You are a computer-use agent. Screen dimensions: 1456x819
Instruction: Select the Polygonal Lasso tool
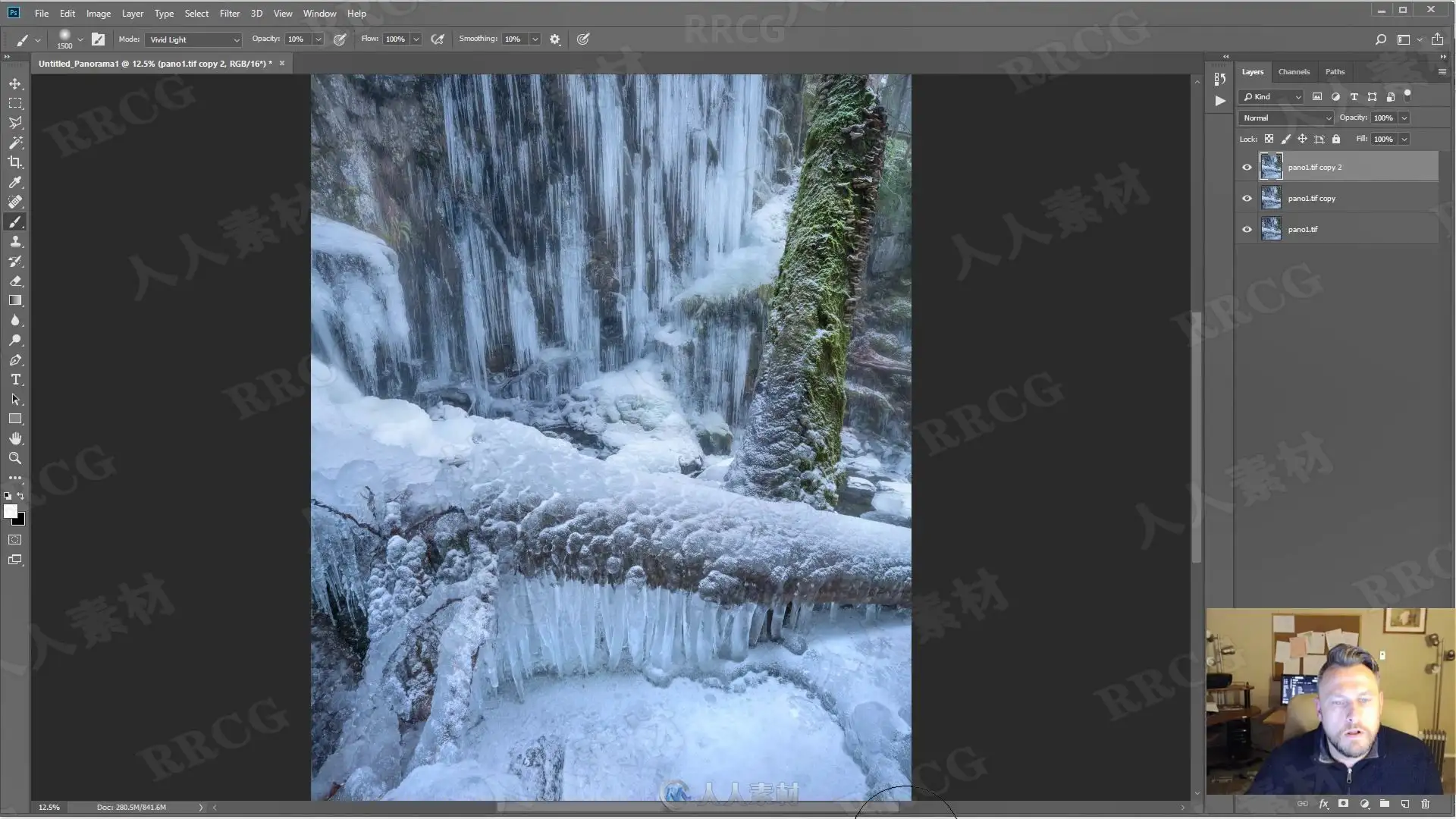point(15,123)
